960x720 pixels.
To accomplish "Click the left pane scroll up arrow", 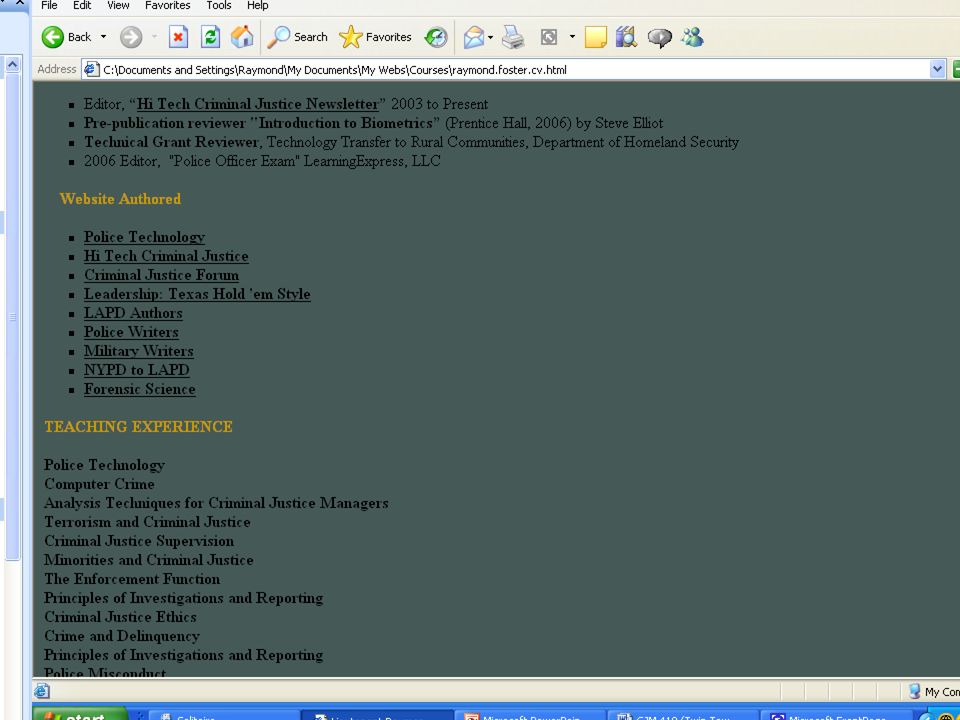I will click(12, 64).
